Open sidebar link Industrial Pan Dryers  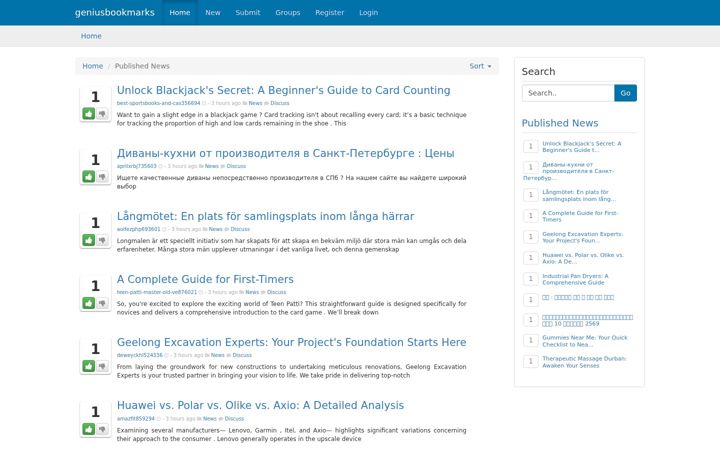(x=575, y=279)
